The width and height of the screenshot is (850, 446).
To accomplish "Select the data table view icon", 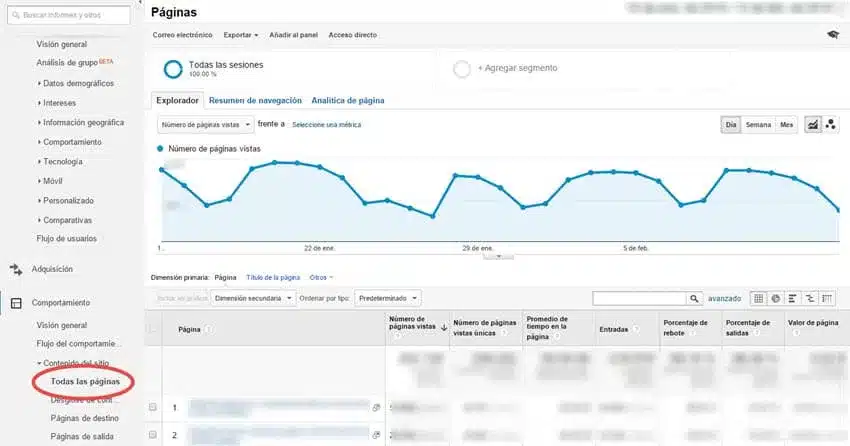I will tap(758, 299).
